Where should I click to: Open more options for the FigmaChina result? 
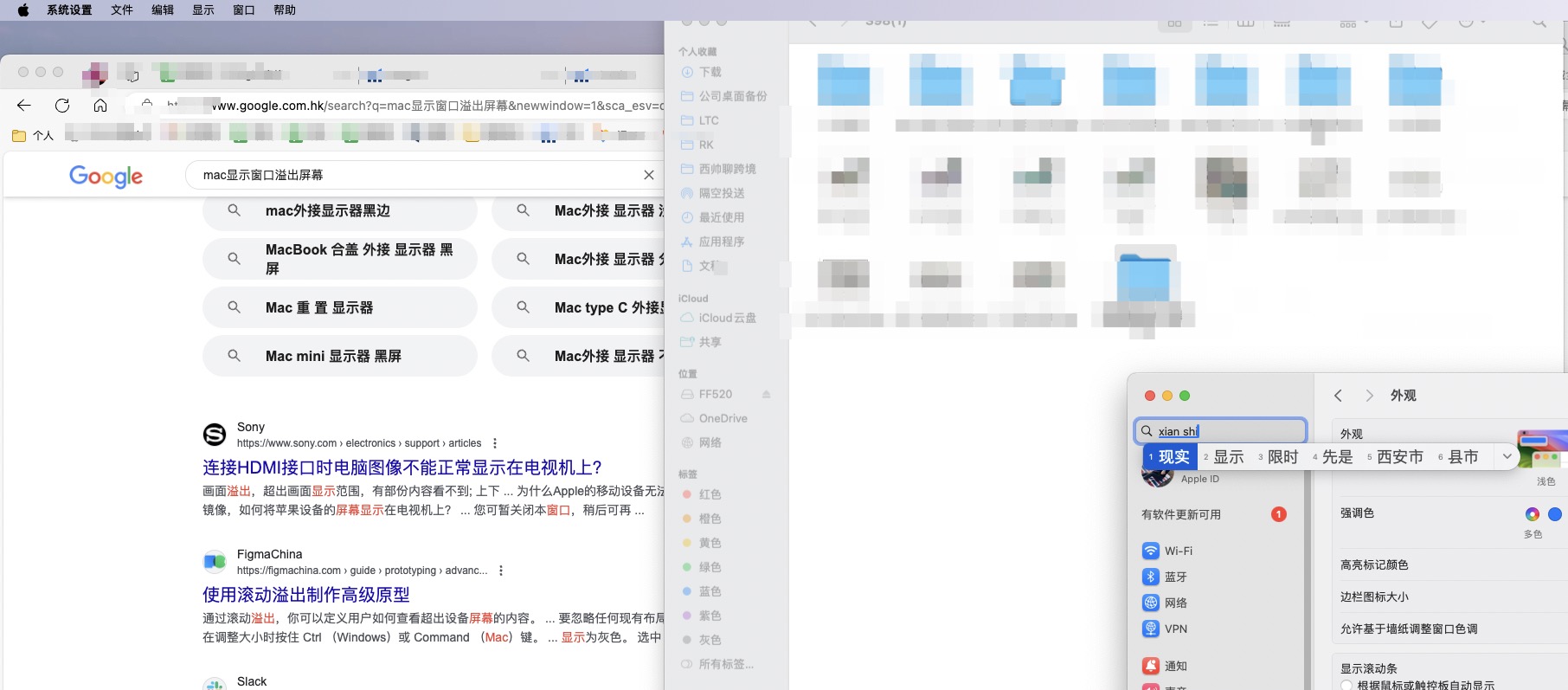(x=501, y=571)
